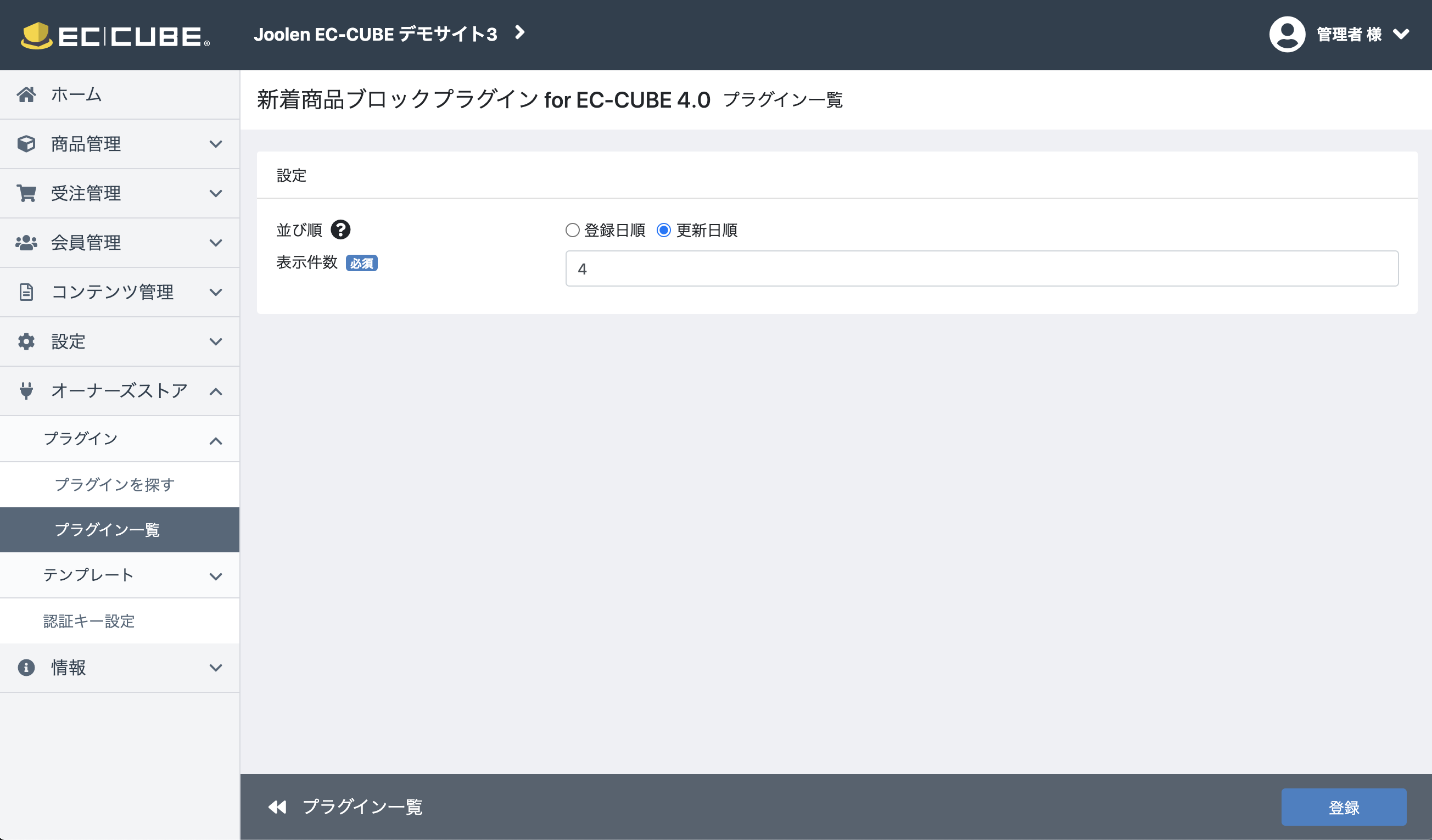Open 設定 sidebar menu label
The height and width of the screenshot is (840, 1432).
[x=68, y=341]
